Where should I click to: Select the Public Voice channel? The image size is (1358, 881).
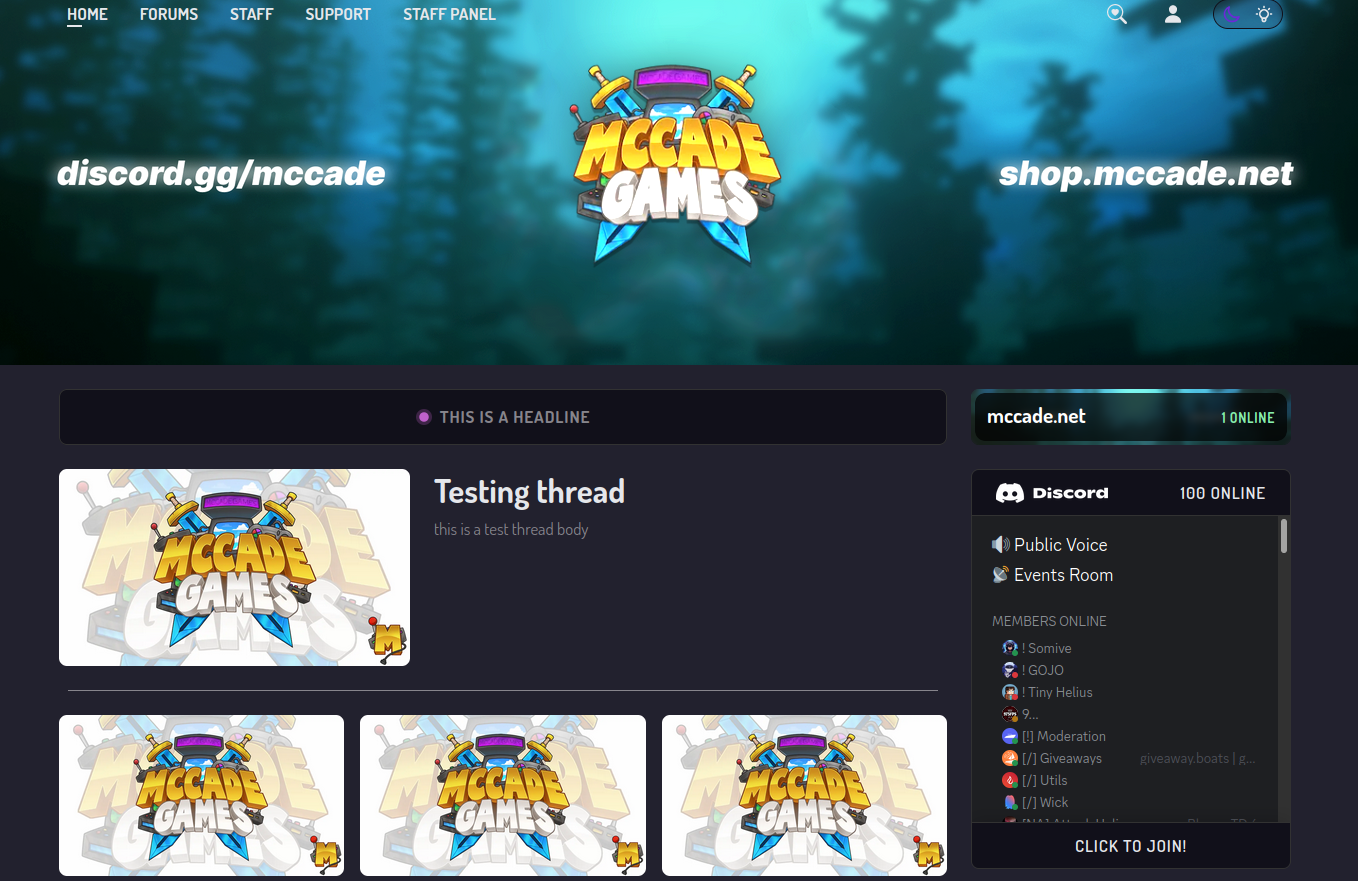coord(1061,545)
